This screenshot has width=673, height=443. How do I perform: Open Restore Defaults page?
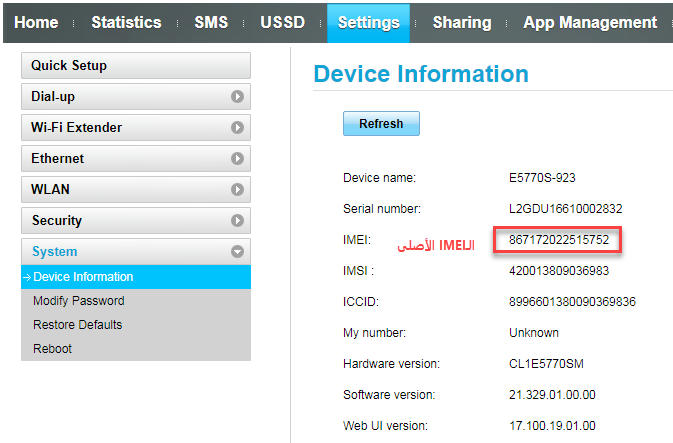(78, 325)
